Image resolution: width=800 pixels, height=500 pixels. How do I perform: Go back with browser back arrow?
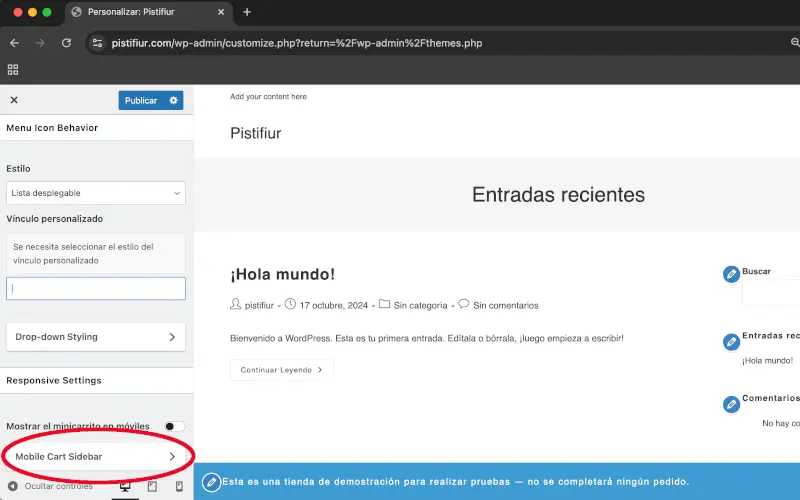pyautogui.click(x=14, y=43)
